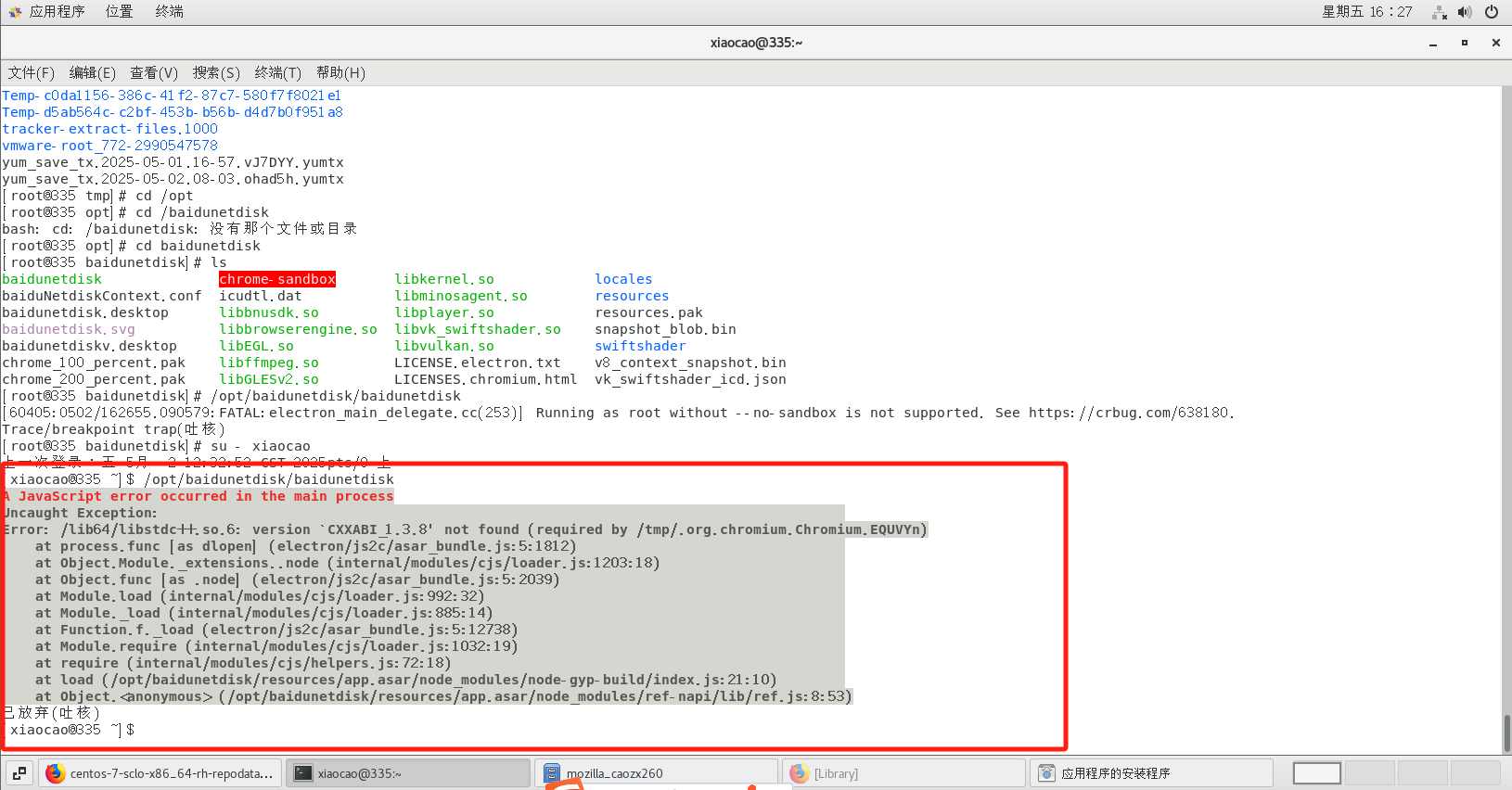Screen dimensions: 1512x790
Task: Click the su - xiaocao command line
Action: pyautogui.click(x=261, y=446)
